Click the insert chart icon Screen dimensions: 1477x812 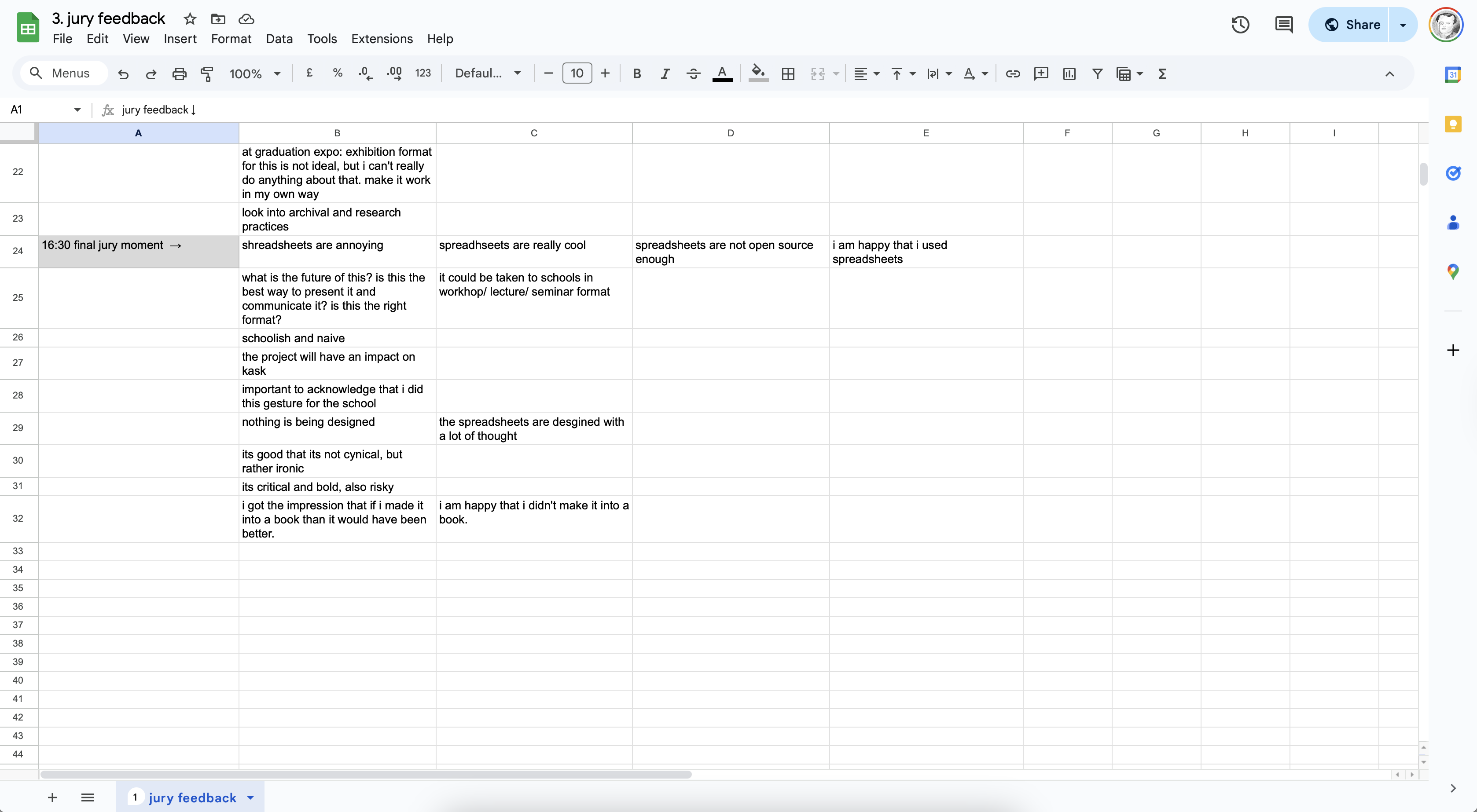click(x=1069, y=73)
